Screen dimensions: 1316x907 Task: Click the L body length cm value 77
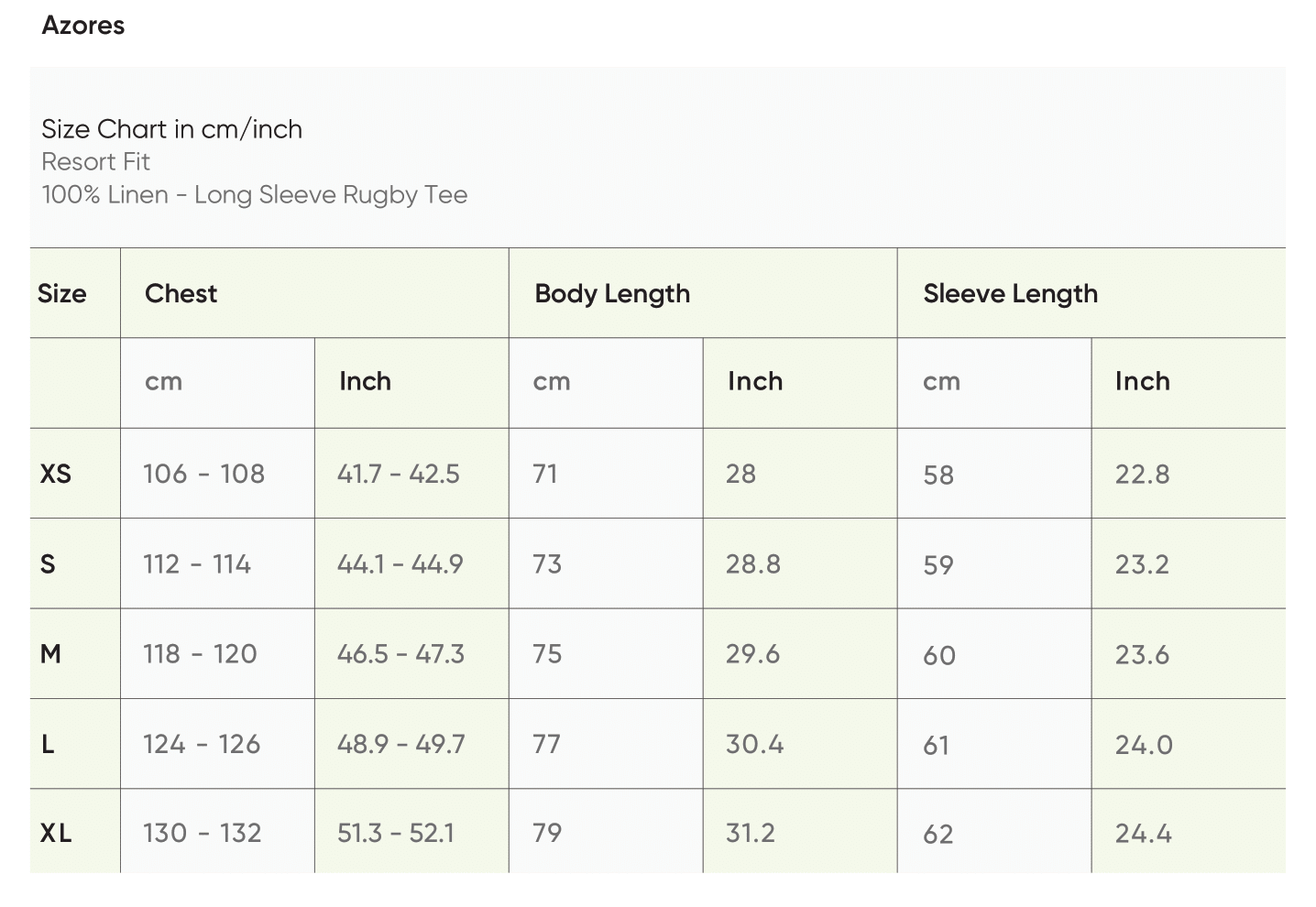(547, 744)
